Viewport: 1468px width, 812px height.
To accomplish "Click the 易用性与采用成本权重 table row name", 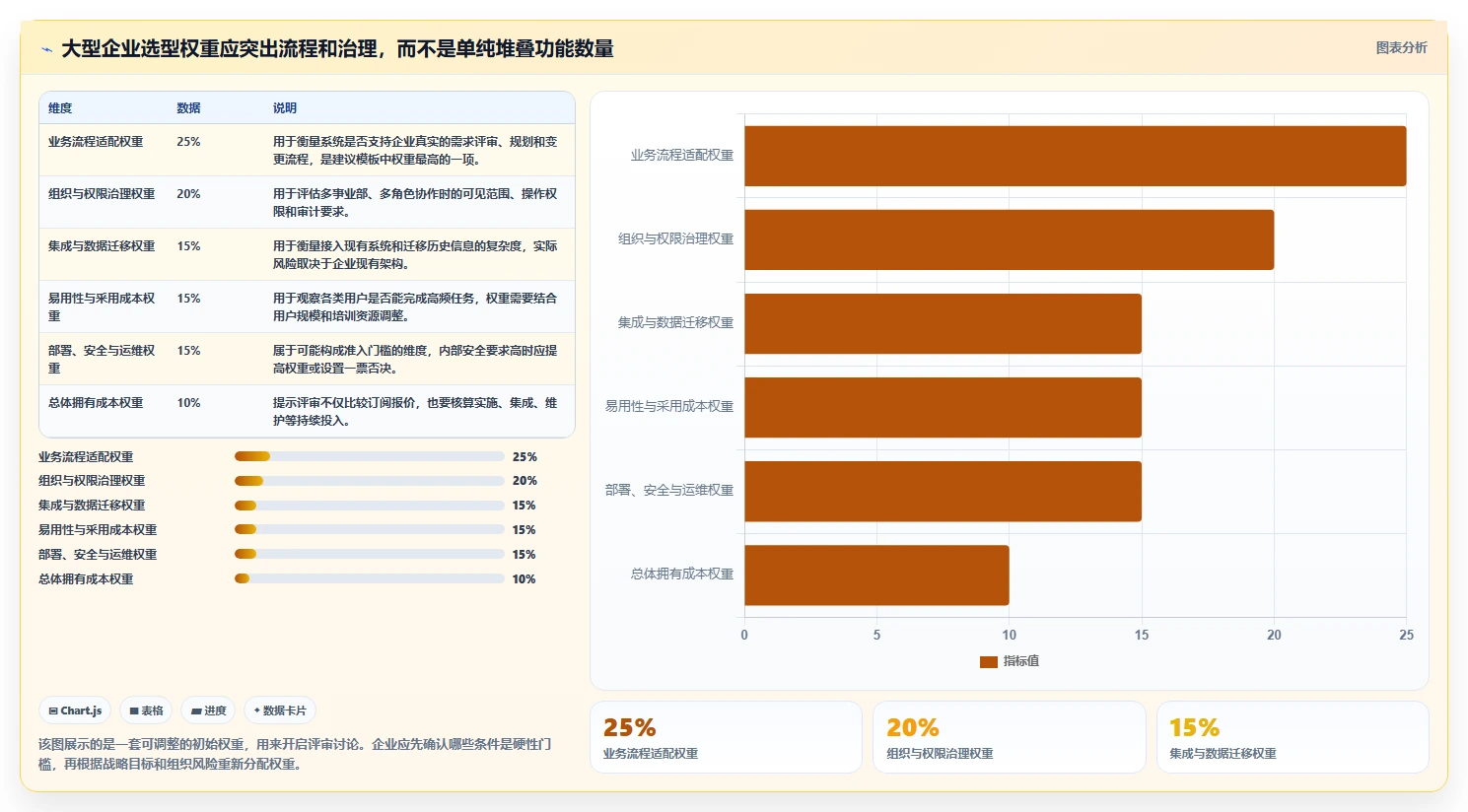I will pos(103,307).
